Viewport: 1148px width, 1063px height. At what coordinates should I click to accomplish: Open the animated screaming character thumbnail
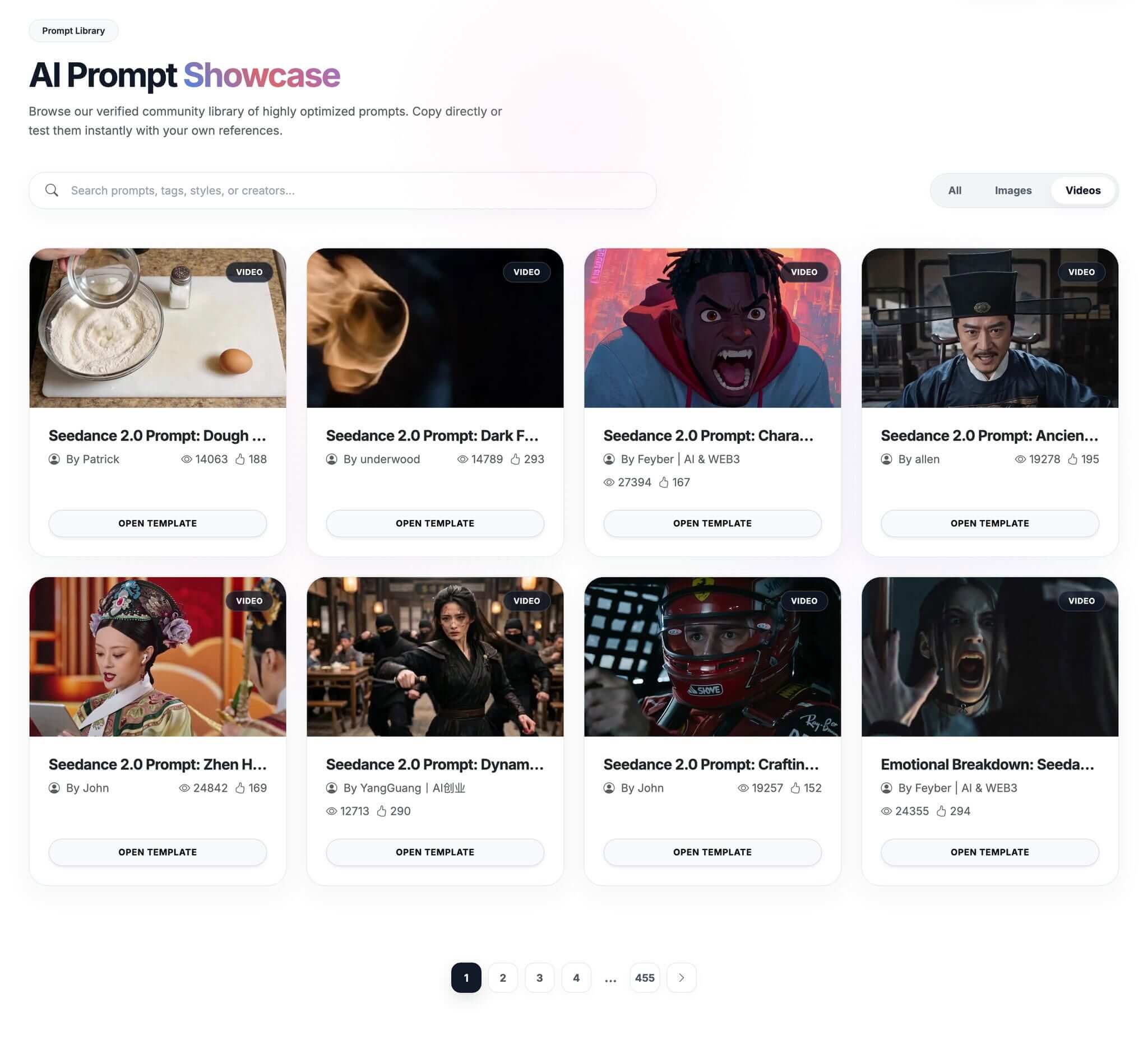tap(712, 328)
